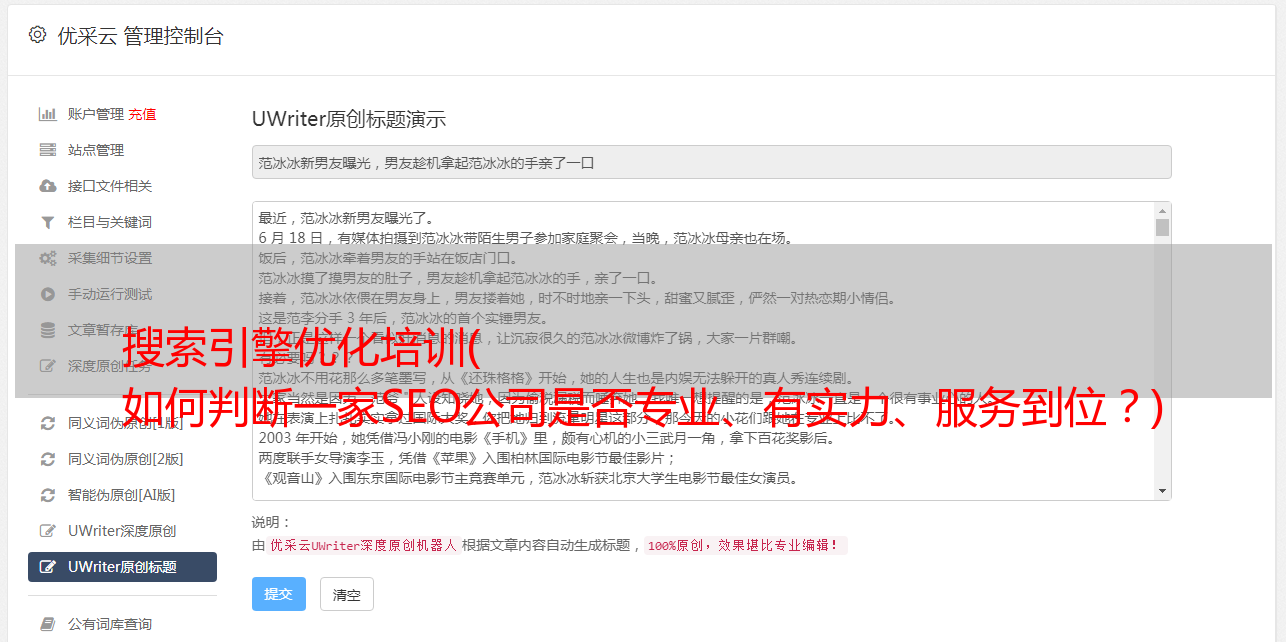The image size is (1286, 642).
Task: Click the edit icon for UWriter深度原创
Action: [x=47, y=531]
